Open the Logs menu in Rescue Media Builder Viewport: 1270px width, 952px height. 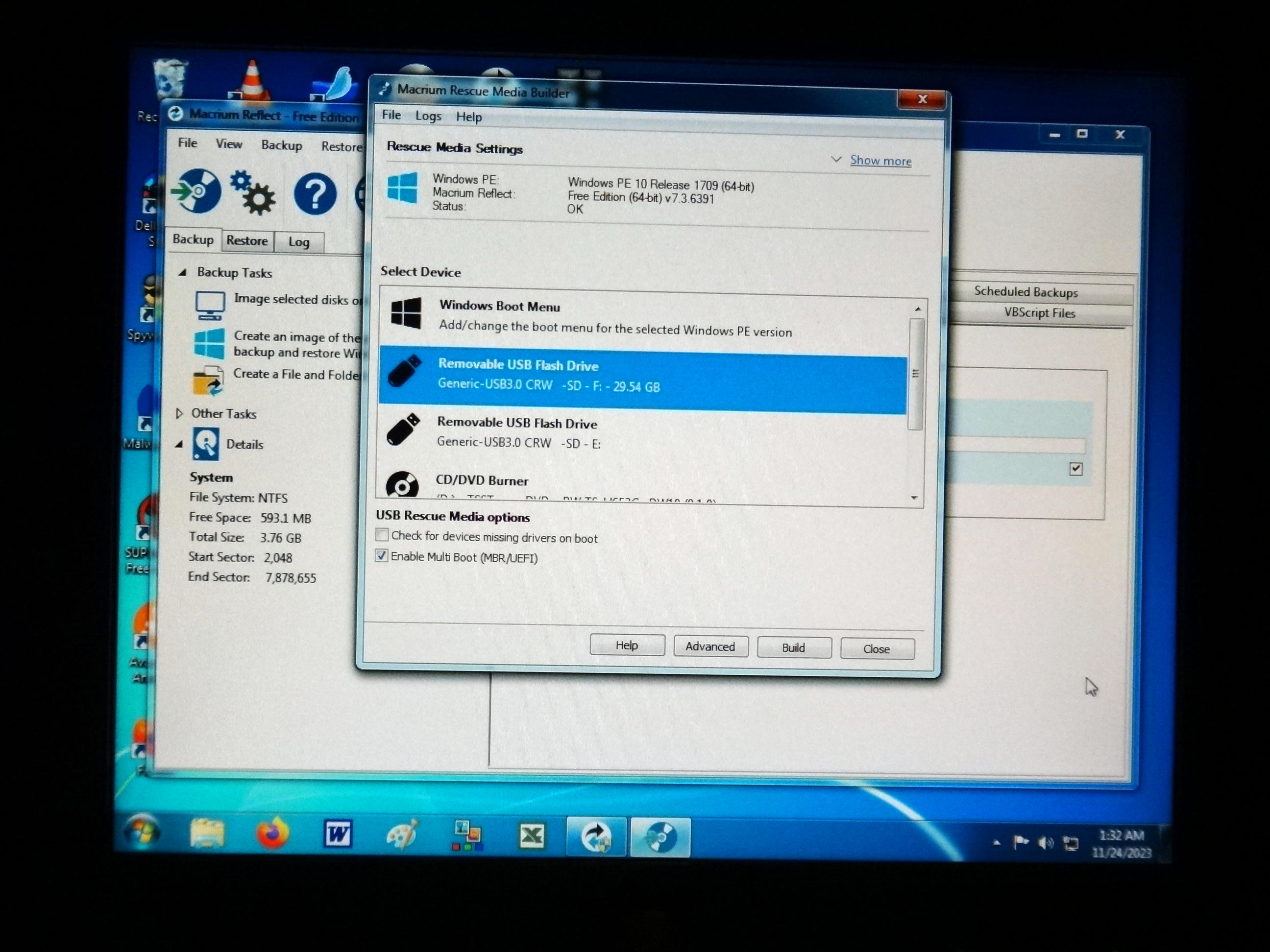coord(428,116)
